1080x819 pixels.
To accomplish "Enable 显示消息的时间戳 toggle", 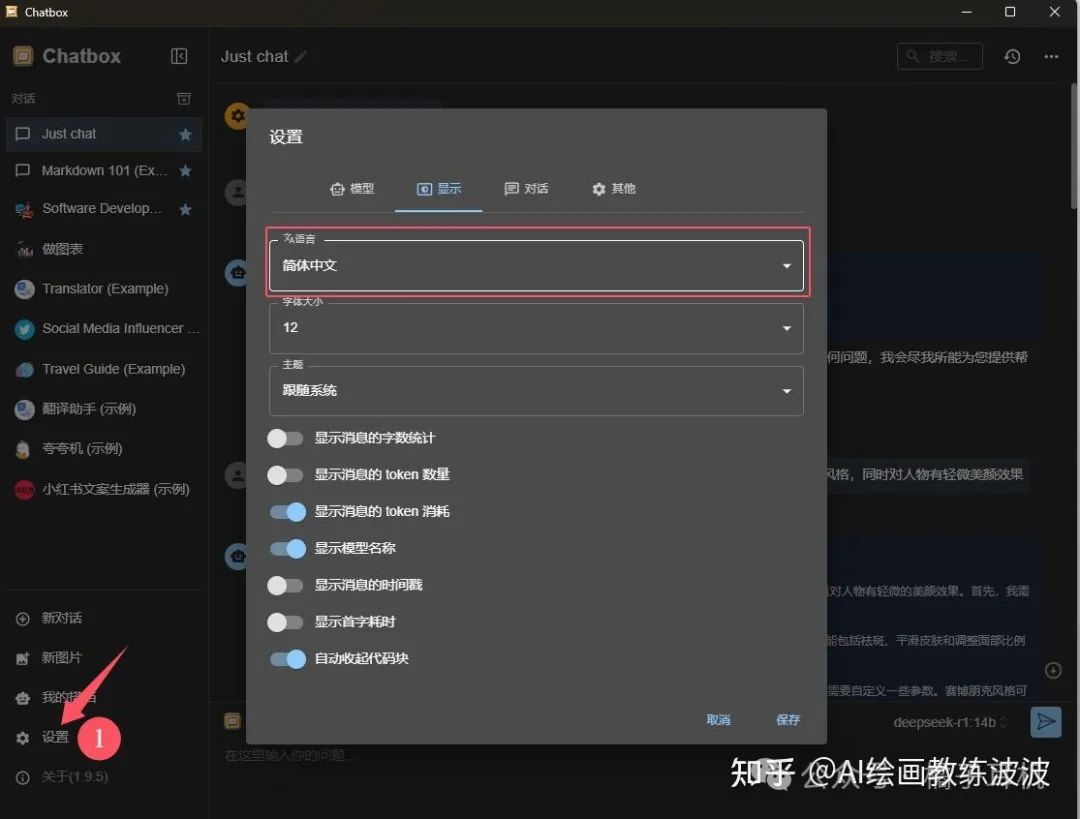I will tap(285, 585).
